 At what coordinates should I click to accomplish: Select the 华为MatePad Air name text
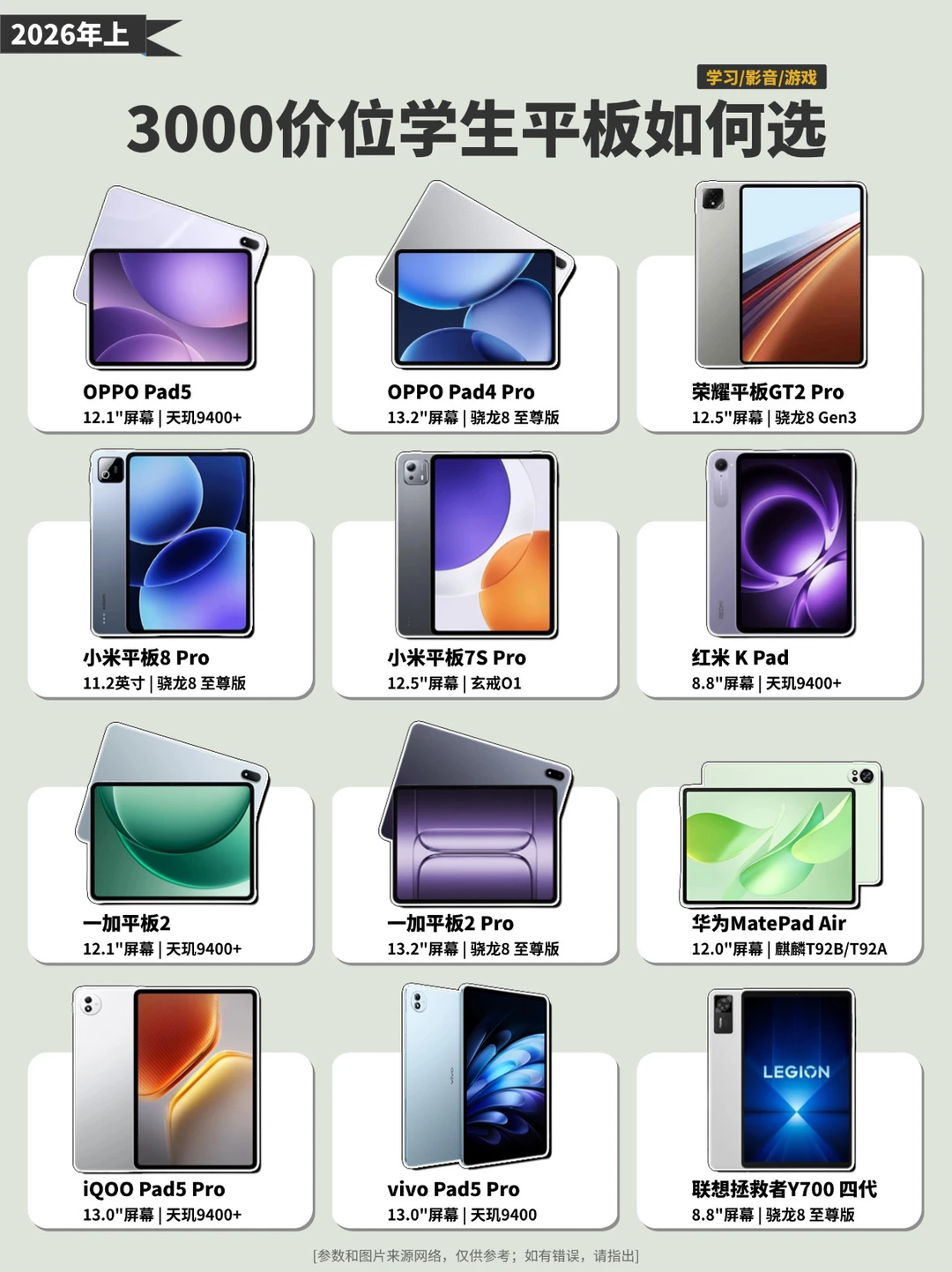(769, 923)
